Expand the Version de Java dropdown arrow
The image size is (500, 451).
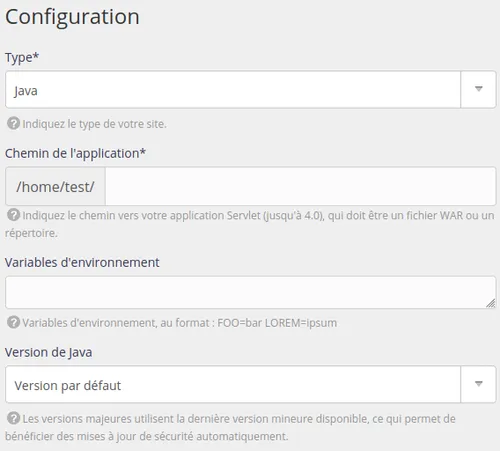point(478,384)
